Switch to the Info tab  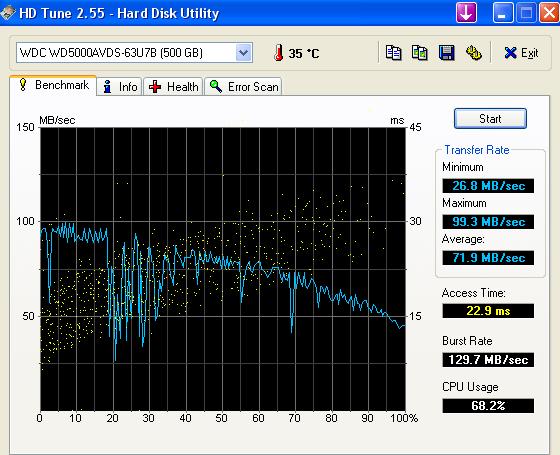[x=120, y=86]
